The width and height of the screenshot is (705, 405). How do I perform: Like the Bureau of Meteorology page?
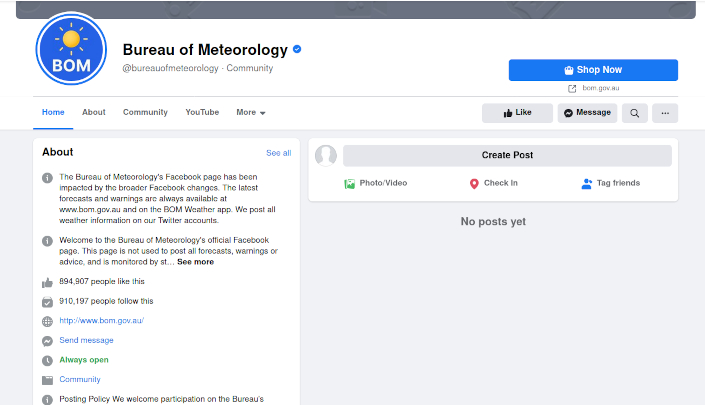pos(517,113)
